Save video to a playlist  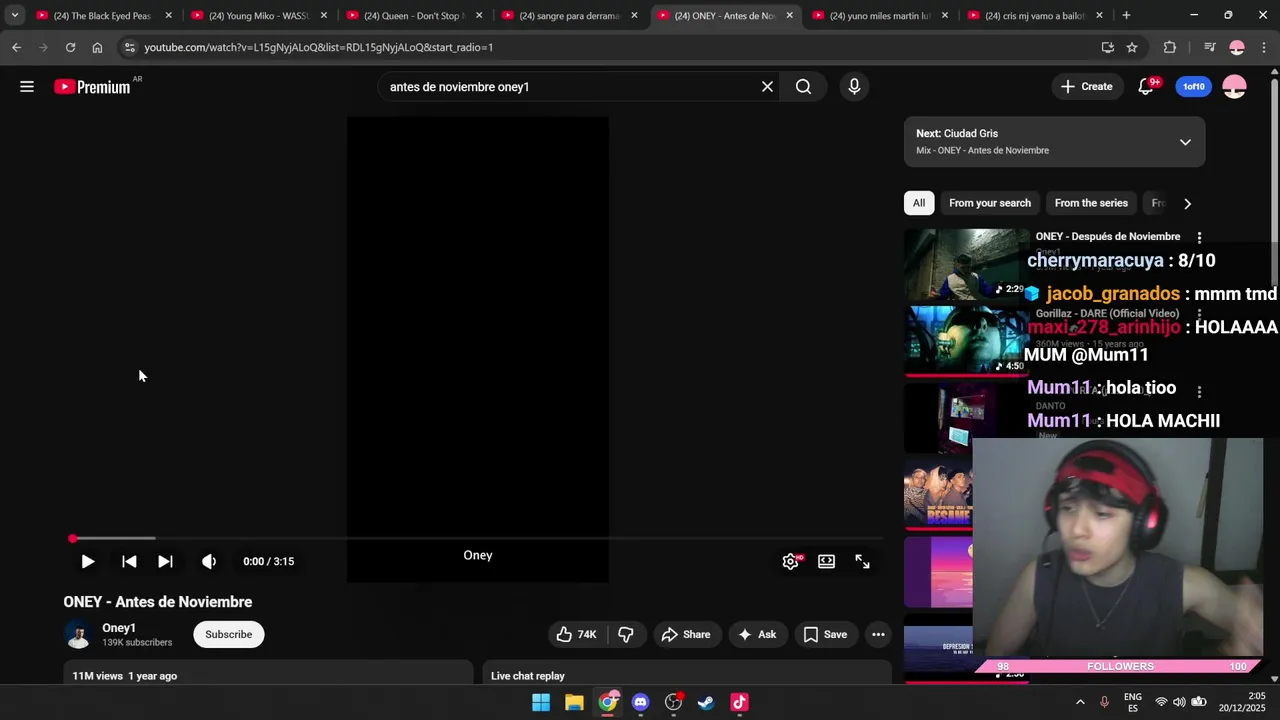pos(825,634)
